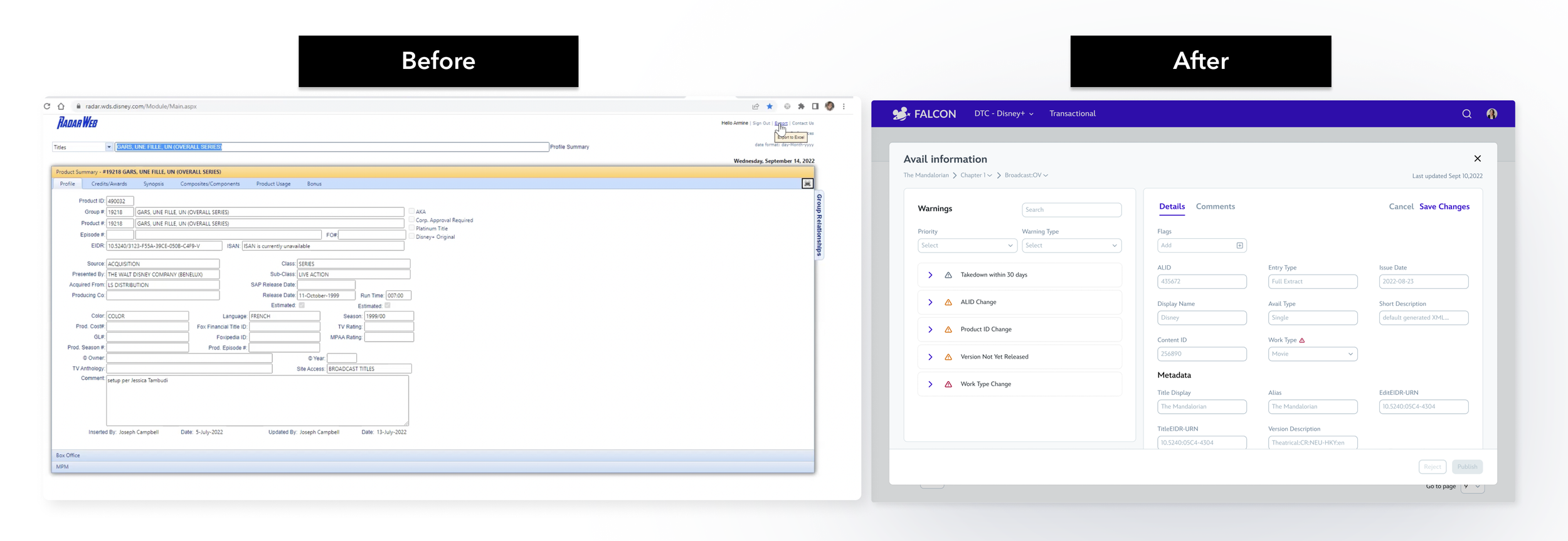Image resolution: width=1568 pixels, height=541 pixels.
Task: Click warning icon for Takedown within 30 days
Action: pos(948,275)
